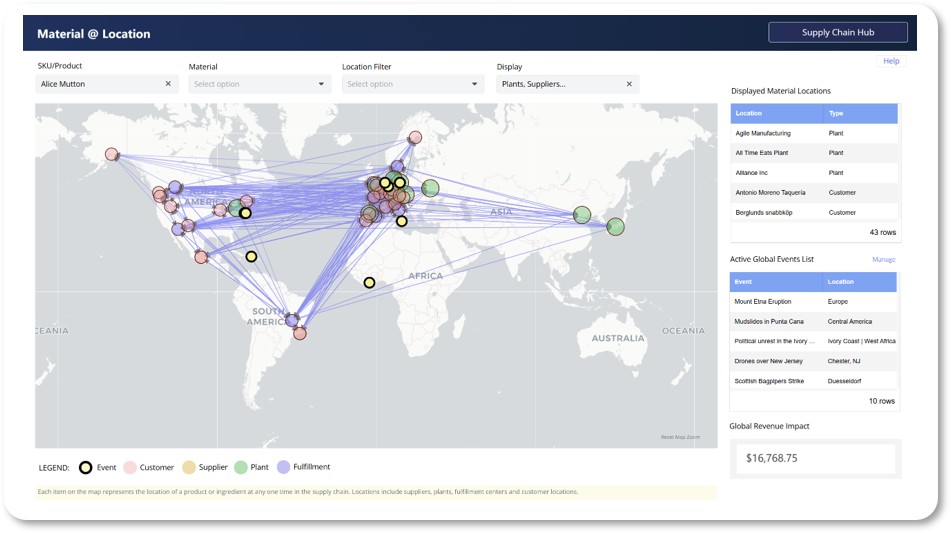Clear the Display selection
951x533 pixels.
click(629, 84)
